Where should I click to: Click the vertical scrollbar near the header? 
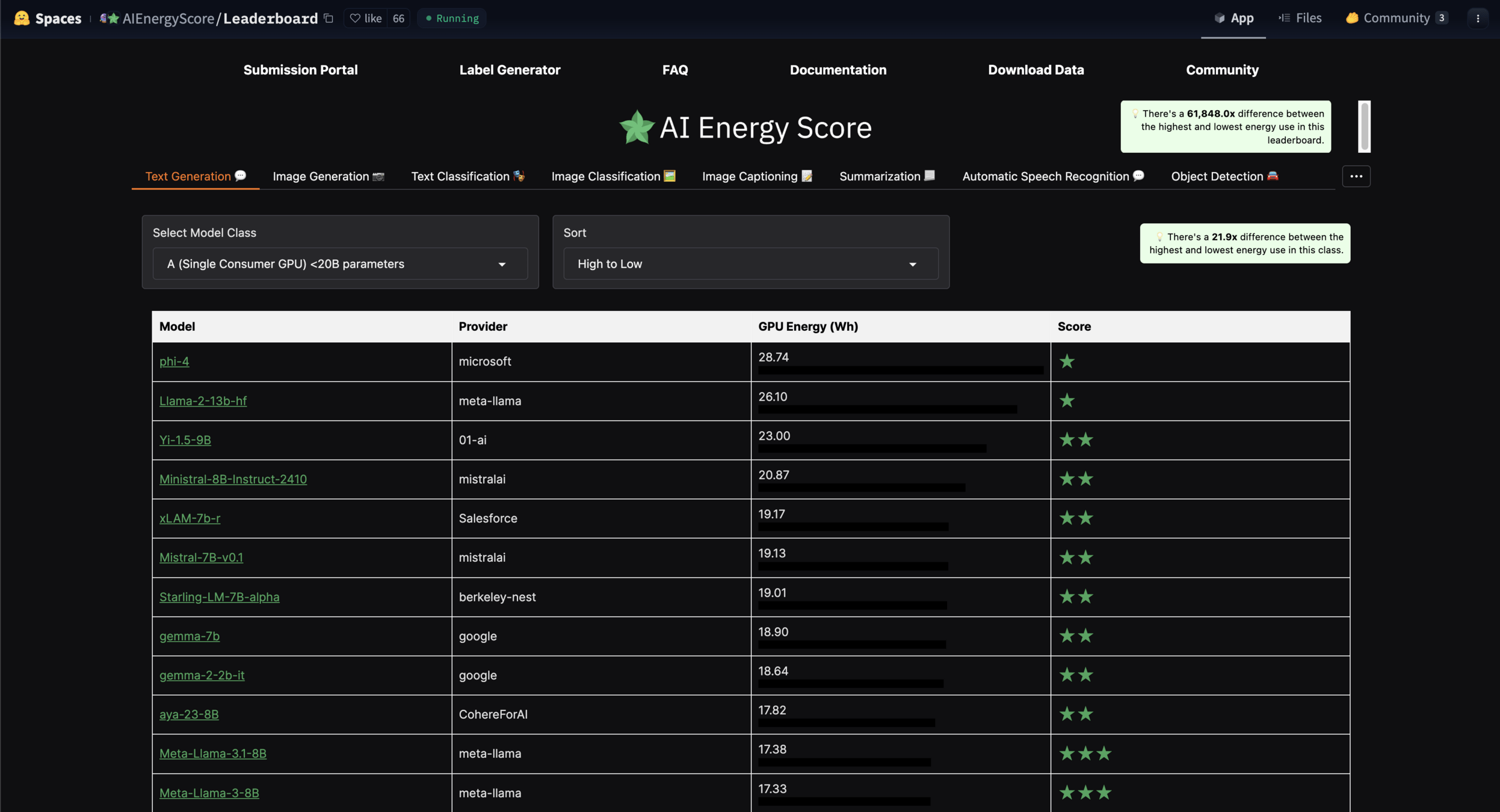pos(1364,126)
